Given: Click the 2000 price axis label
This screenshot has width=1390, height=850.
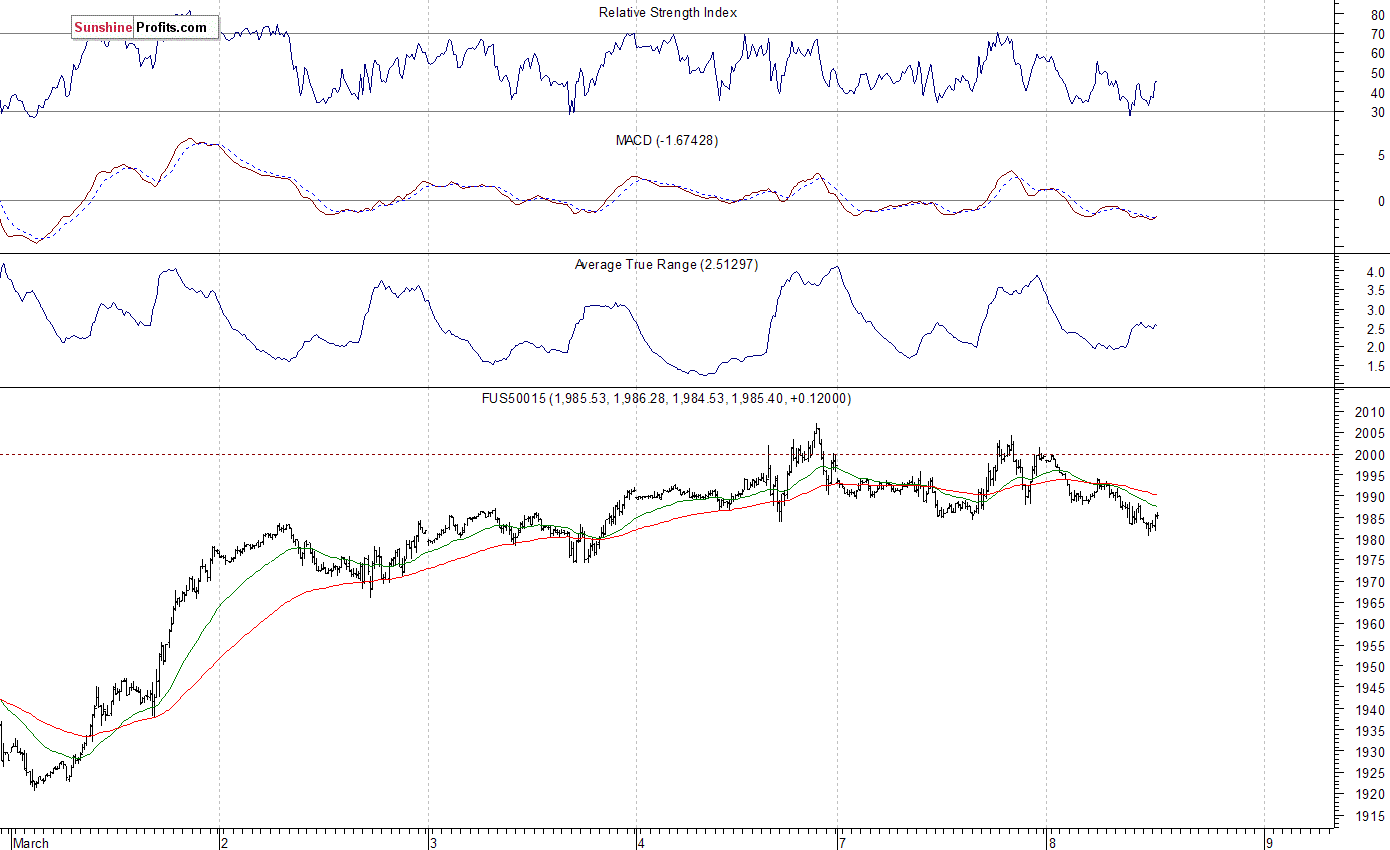Looking at the screenshot, I should [1371, 455].
